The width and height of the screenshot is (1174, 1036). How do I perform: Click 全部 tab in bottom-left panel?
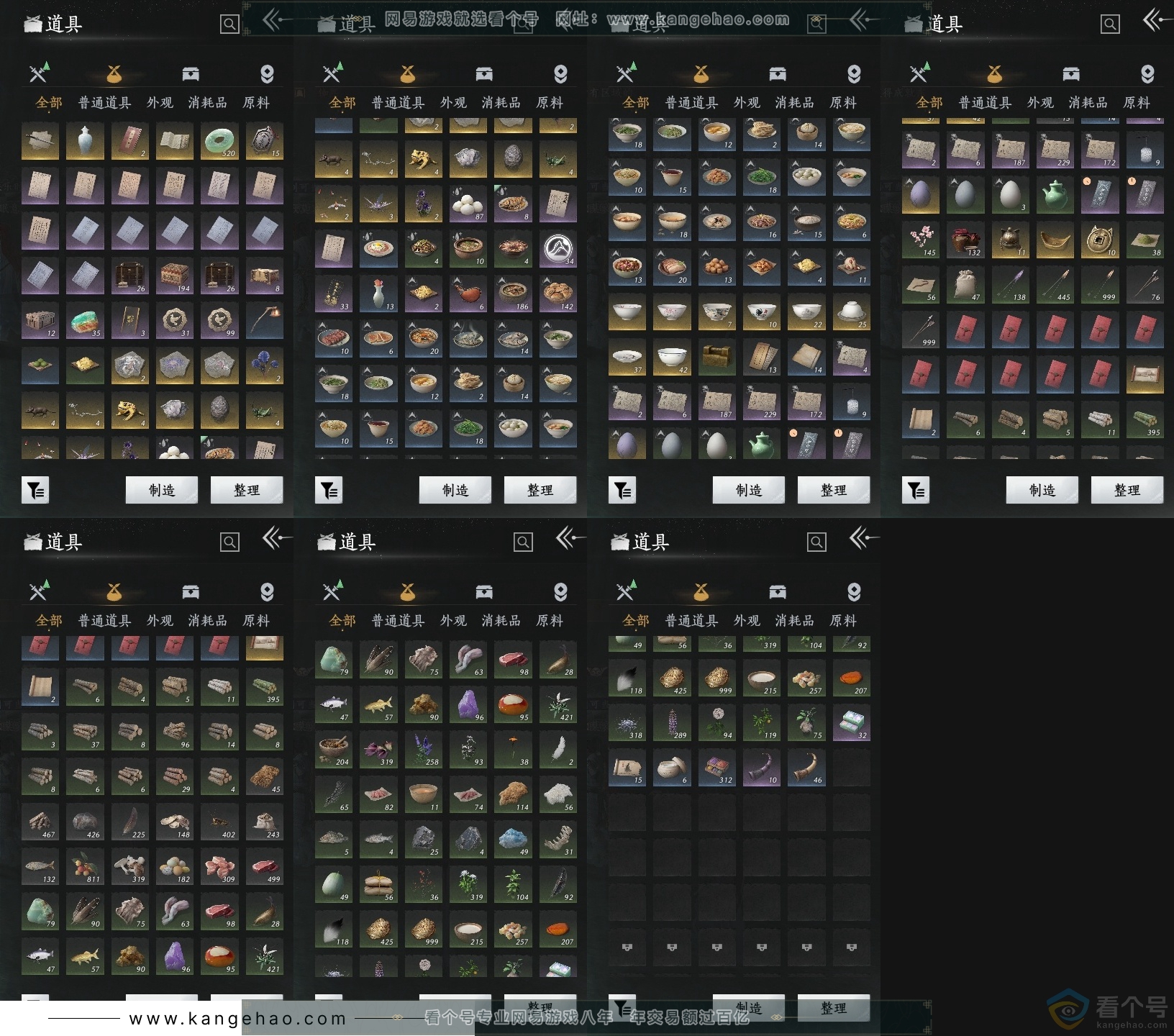coord(49,621)
